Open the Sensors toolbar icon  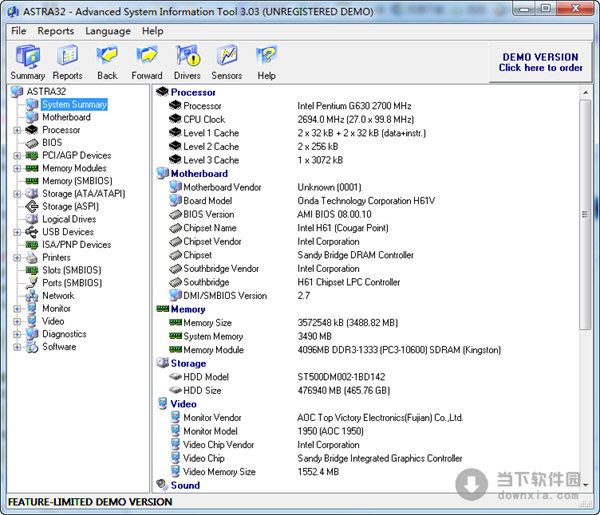(227, 62)
